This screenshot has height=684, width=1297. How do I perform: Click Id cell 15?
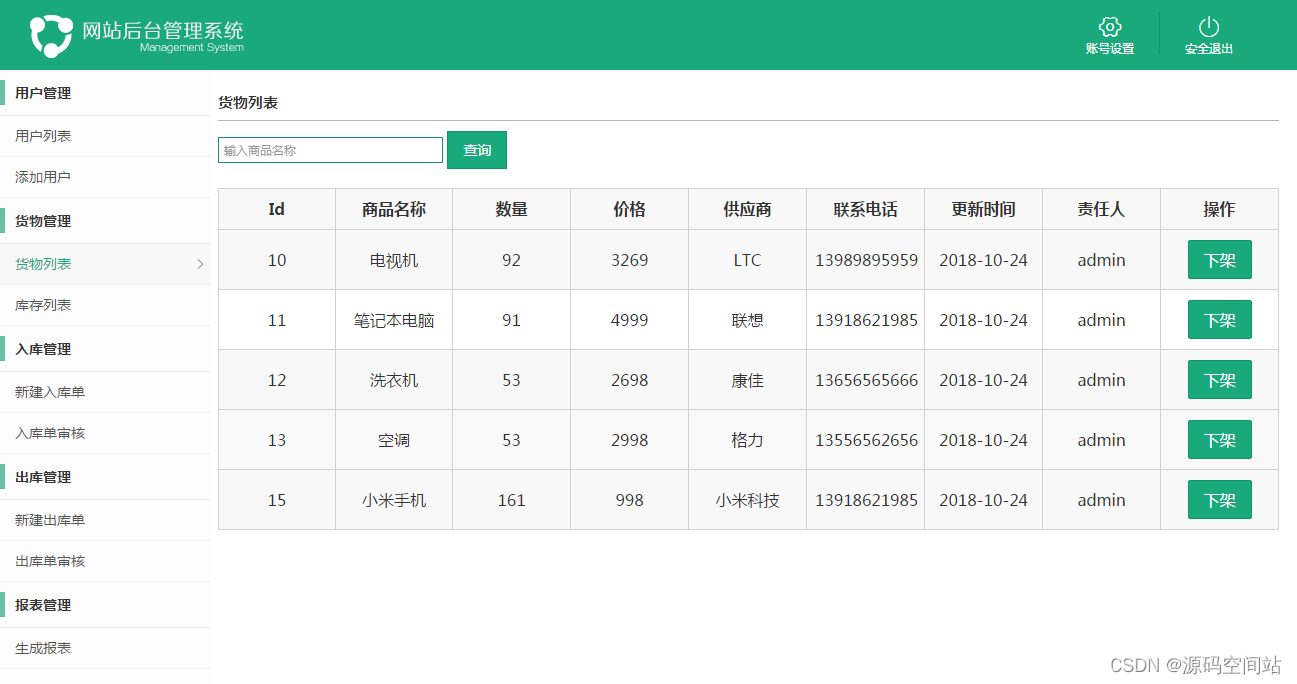pyautogui.click(x=277, y=500)
